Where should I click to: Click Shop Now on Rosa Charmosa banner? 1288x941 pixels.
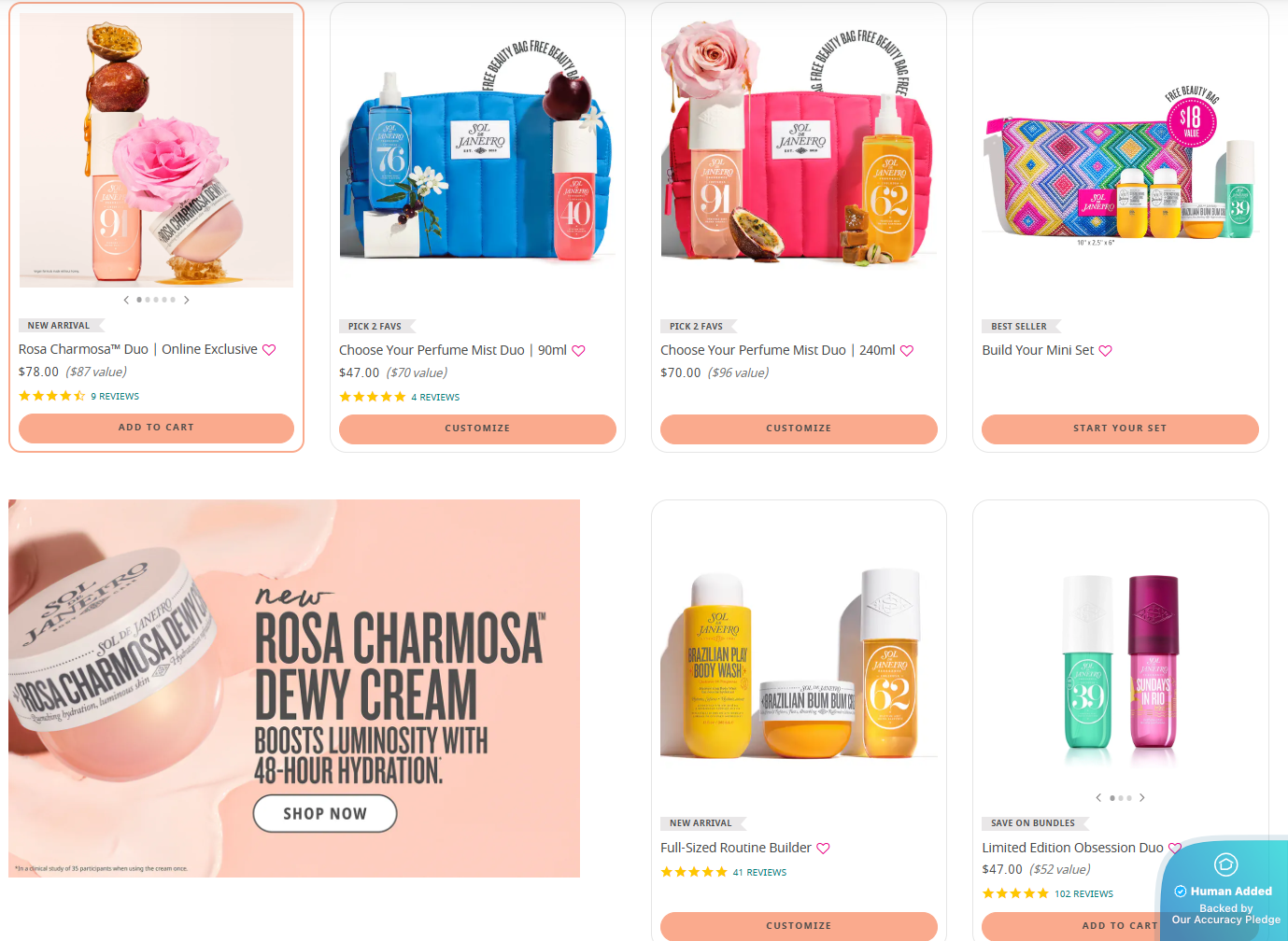point(325,814)
